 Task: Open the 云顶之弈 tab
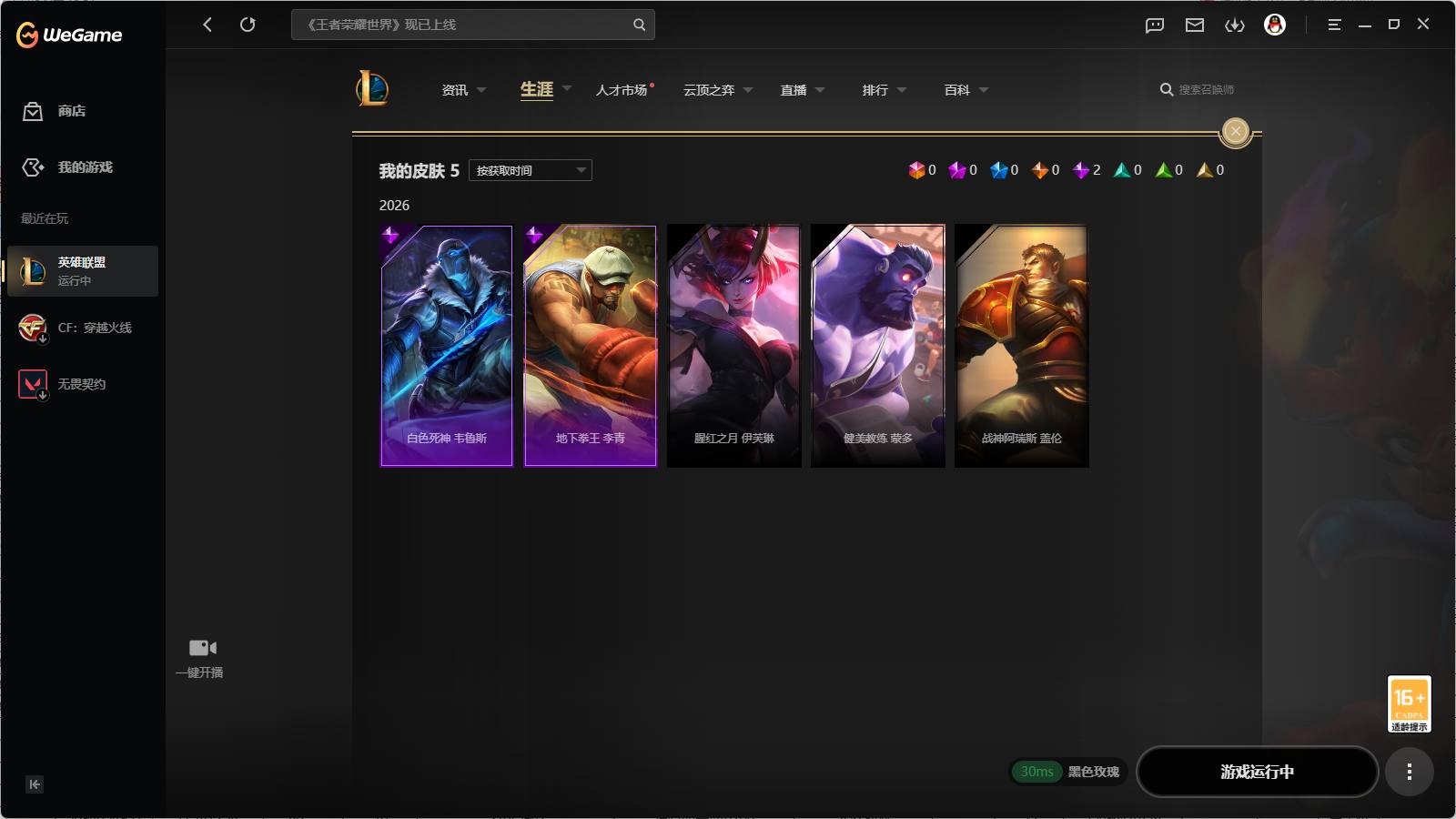(709, 90)
